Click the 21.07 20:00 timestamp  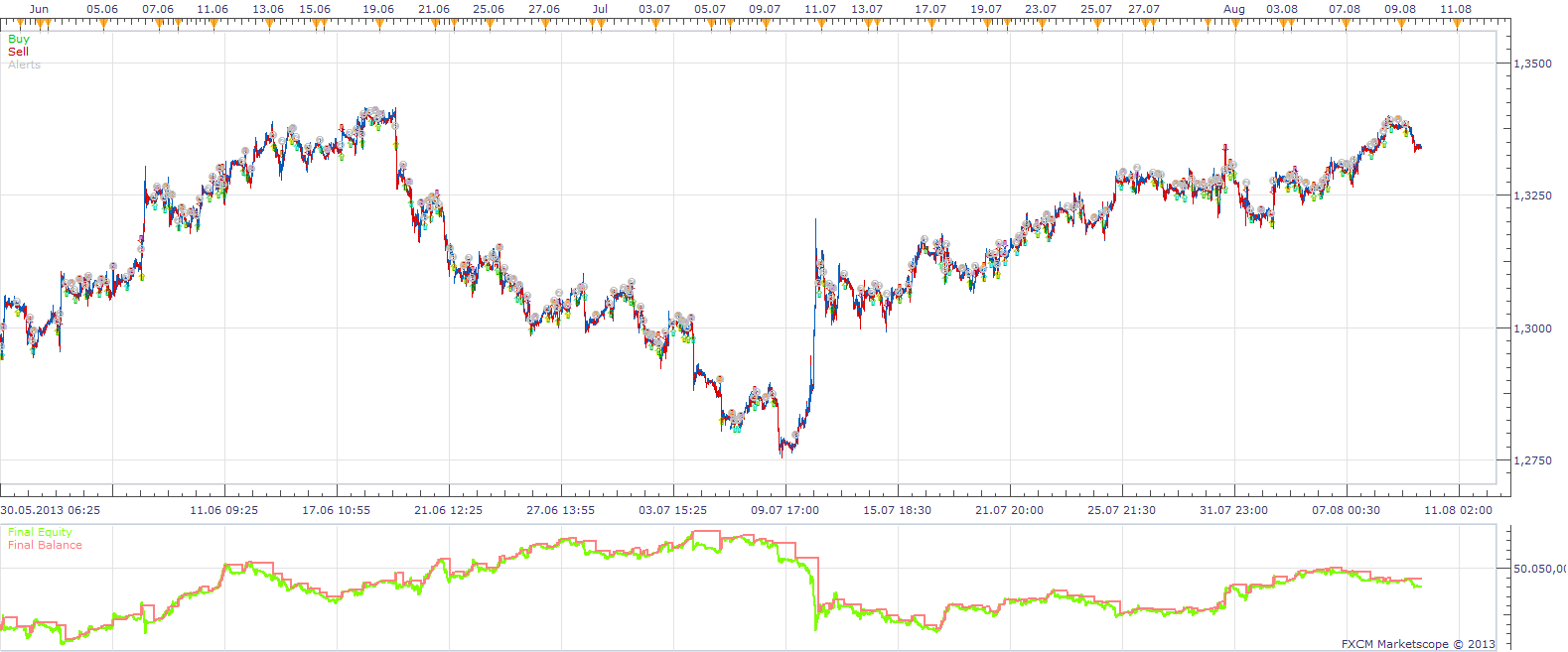point(1010,510)
